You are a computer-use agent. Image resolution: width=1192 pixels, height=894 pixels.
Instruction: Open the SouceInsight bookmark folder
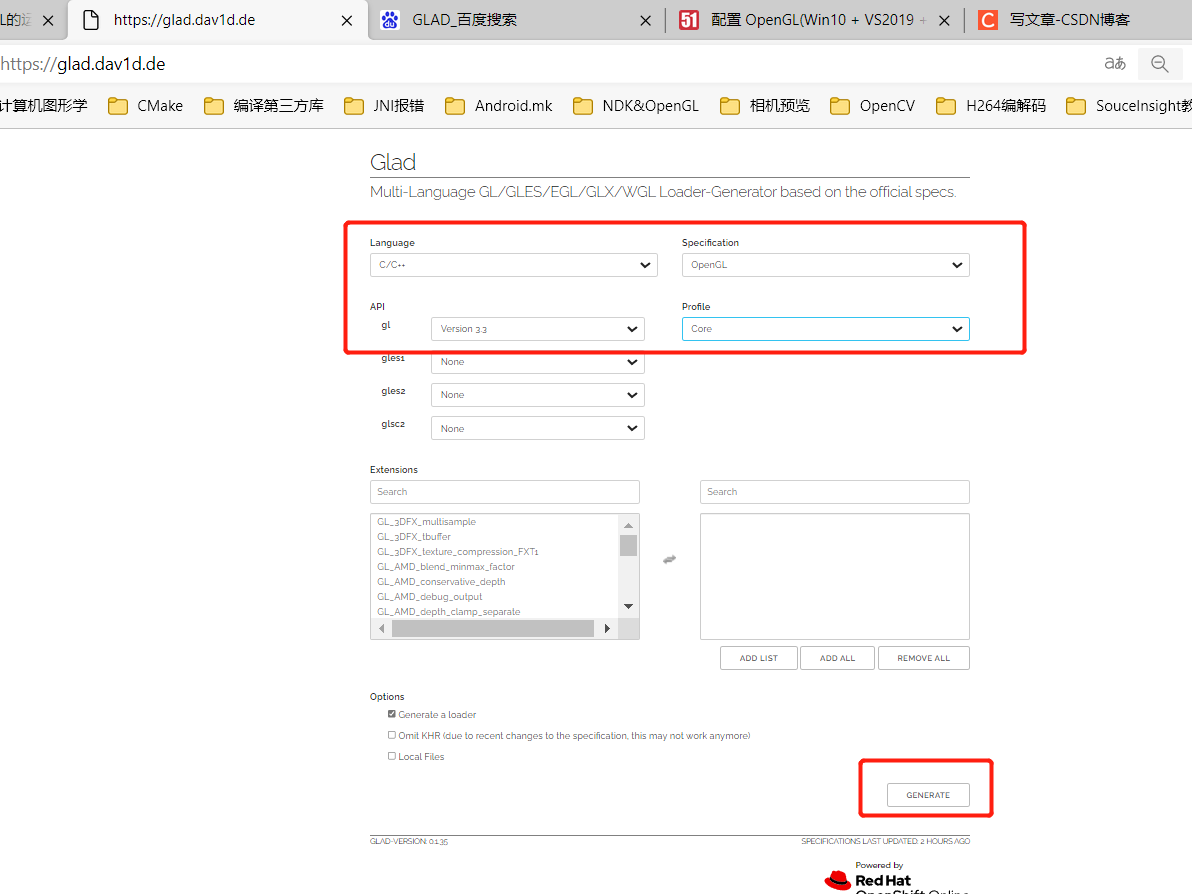pos(1129,106)
